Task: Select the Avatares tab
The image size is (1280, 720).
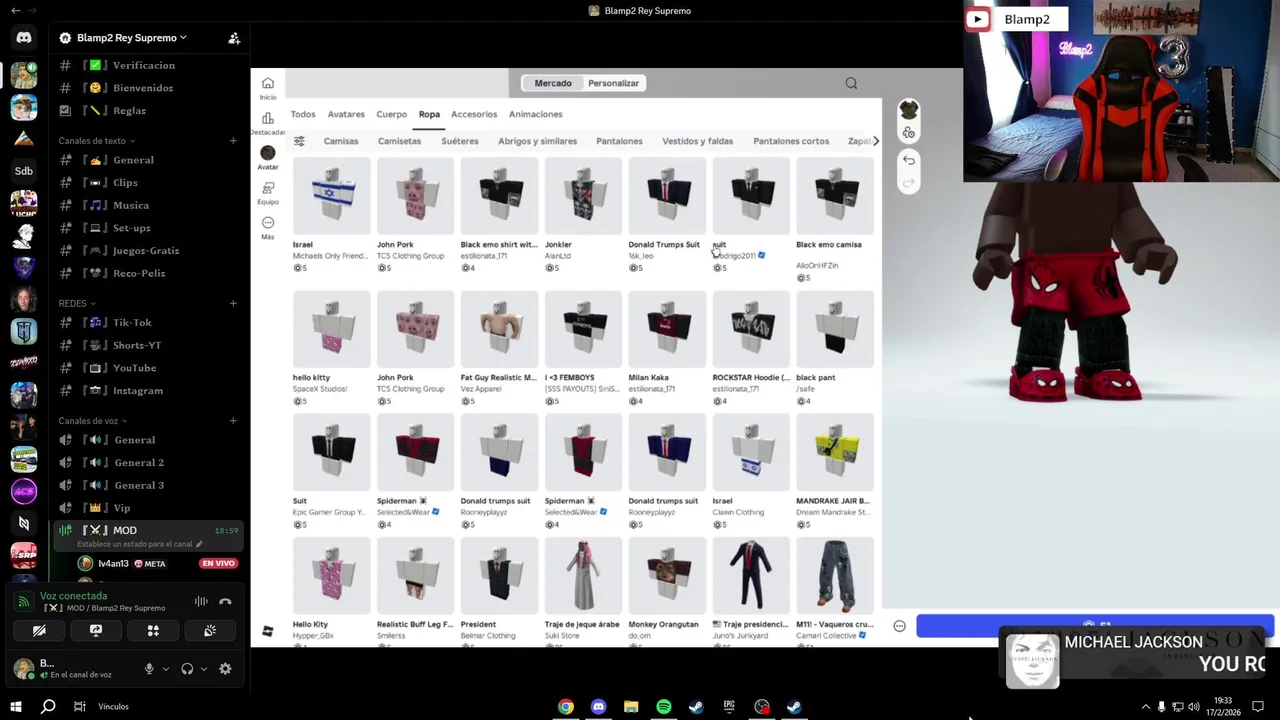Action: click(346, 114)
